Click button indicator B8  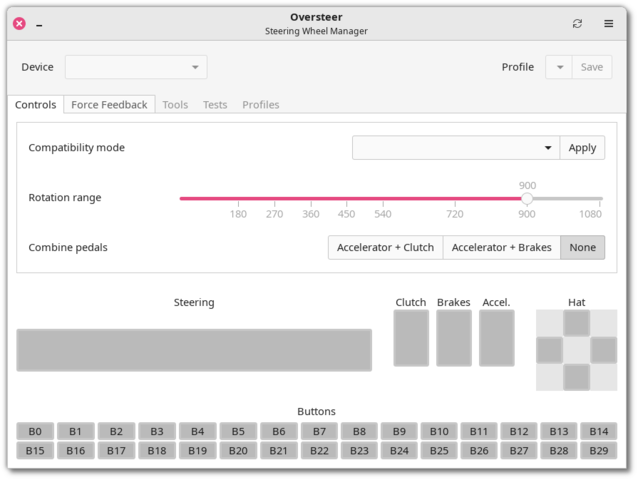(x=359, y=431)
